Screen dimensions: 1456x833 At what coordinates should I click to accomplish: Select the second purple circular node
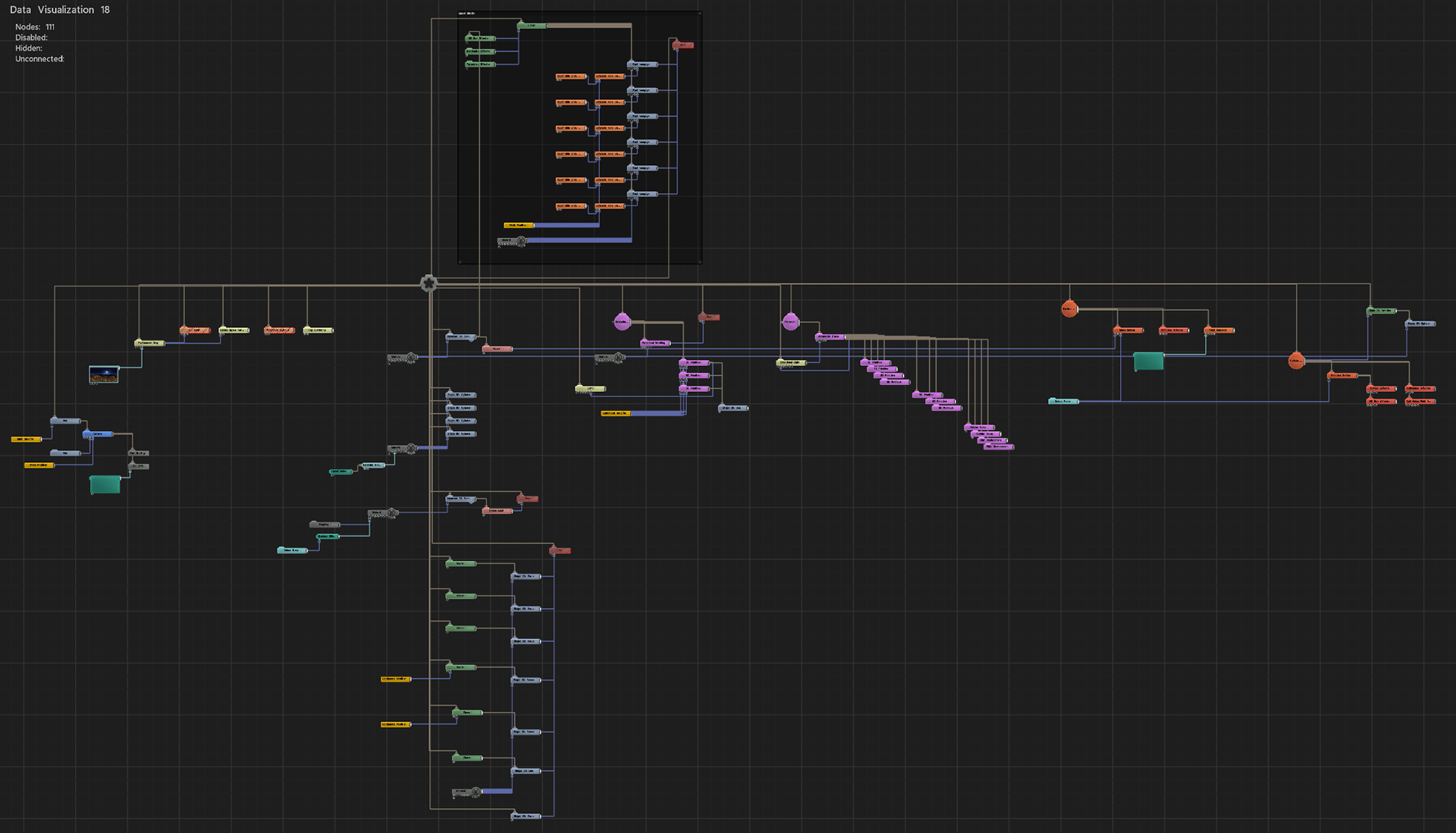coord(790,321)
